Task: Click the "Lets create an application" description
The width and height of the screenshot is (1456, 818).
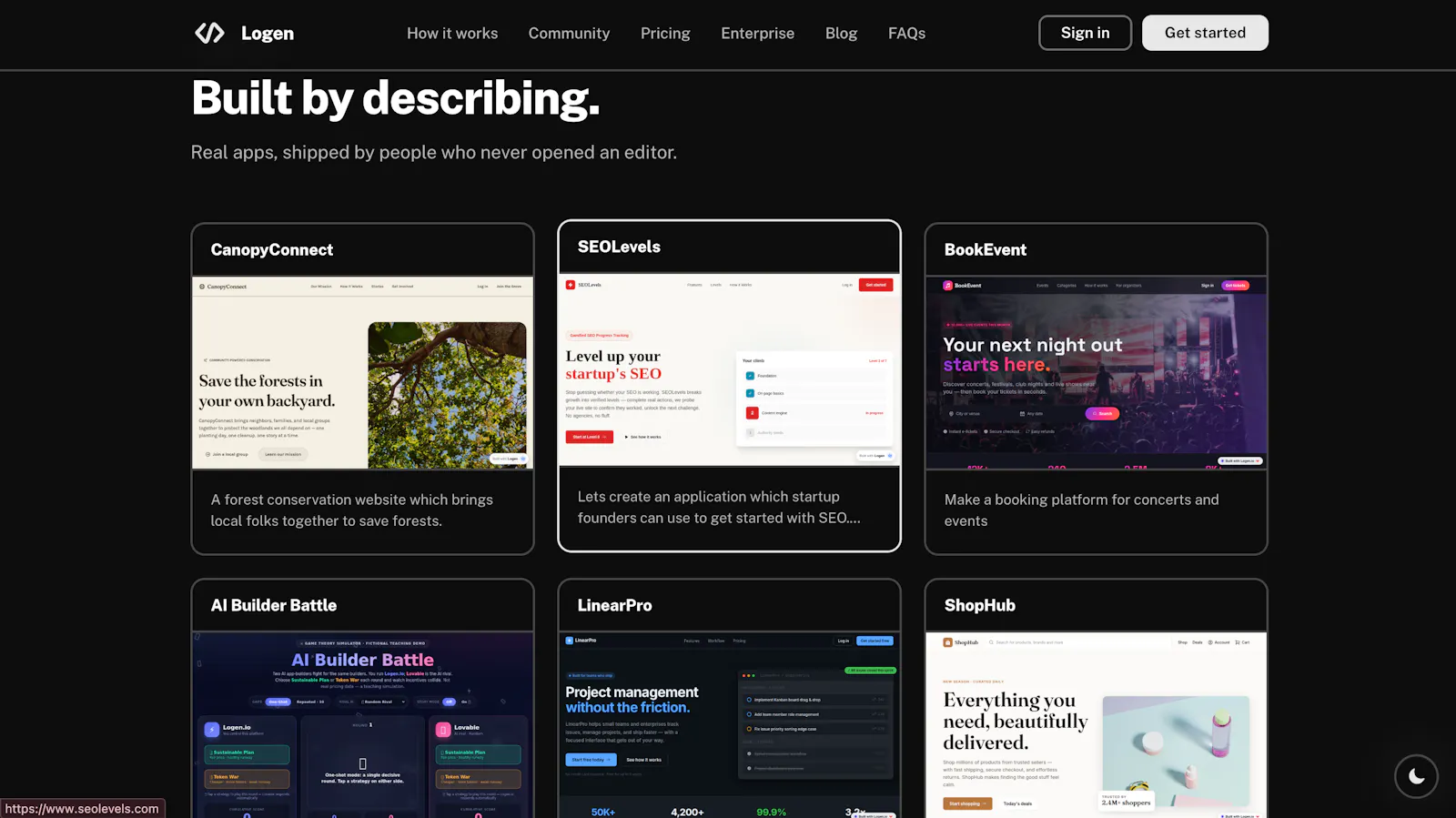Action: pyautogui.click(x=719, y=508)
